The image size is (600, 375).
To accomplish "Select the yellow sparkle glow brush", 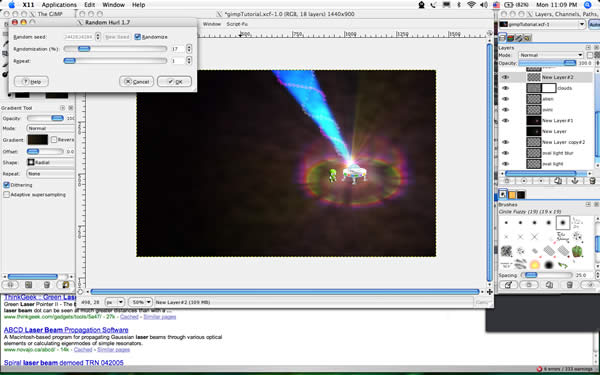I will (x=535, y=264).
